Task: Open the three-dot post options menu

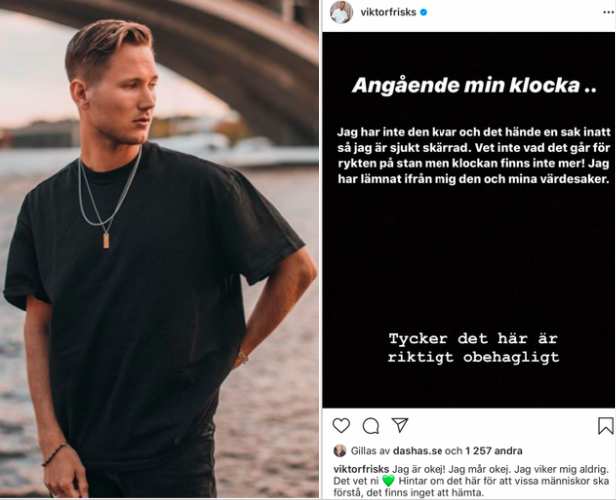Action: point(608,13)
